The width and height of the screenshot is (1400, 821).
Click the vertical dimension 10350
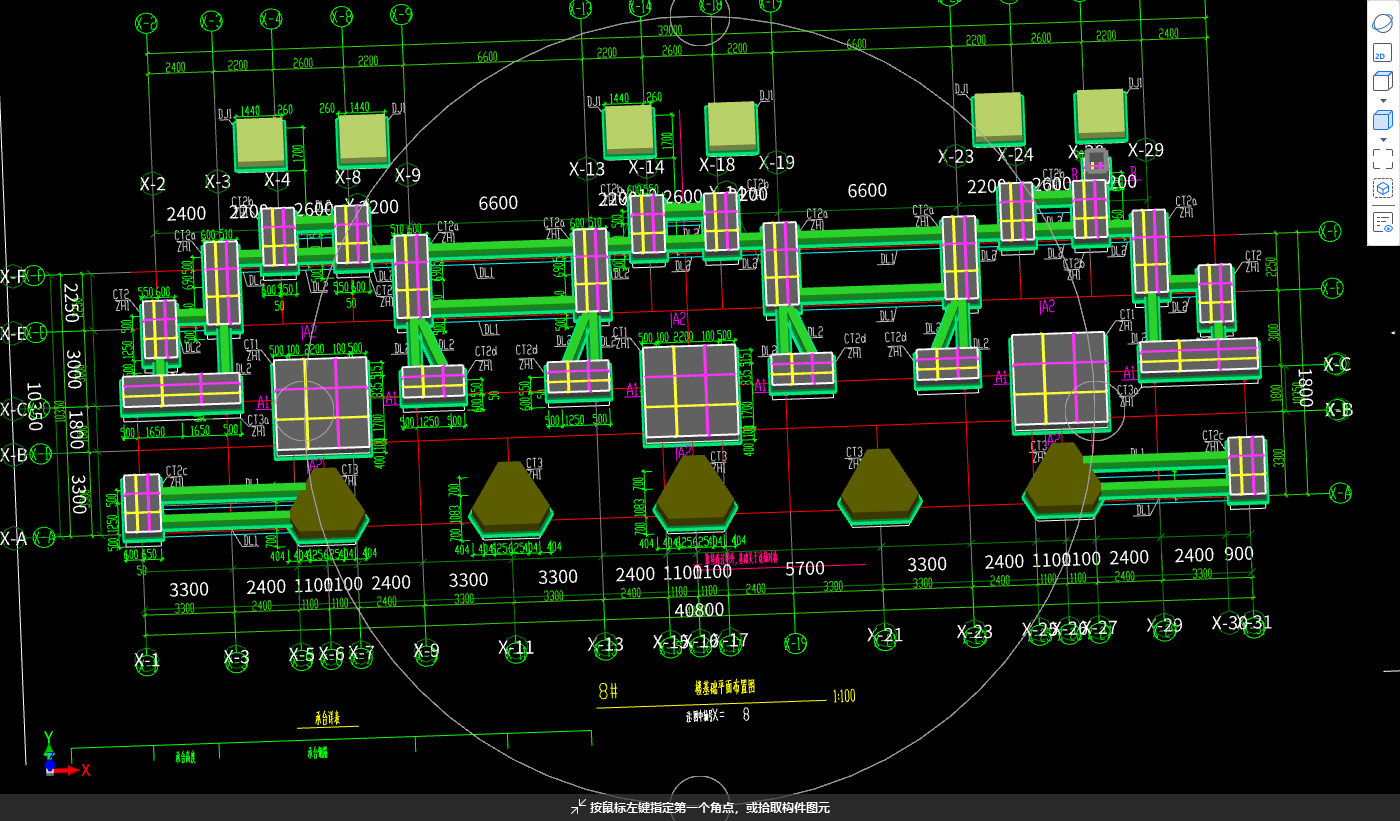click(x=34, y=406)
